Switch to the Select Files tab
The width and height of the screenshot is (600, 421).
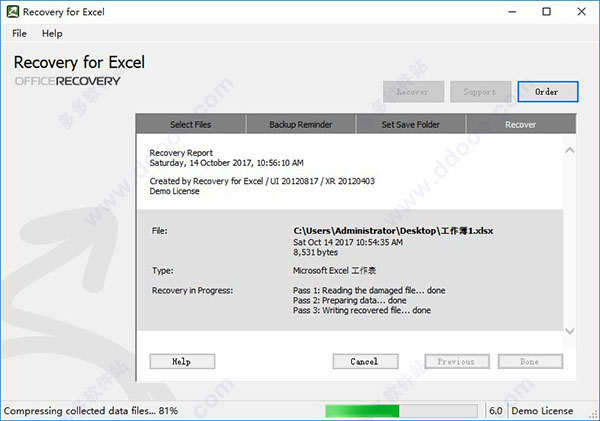(191, 124)
